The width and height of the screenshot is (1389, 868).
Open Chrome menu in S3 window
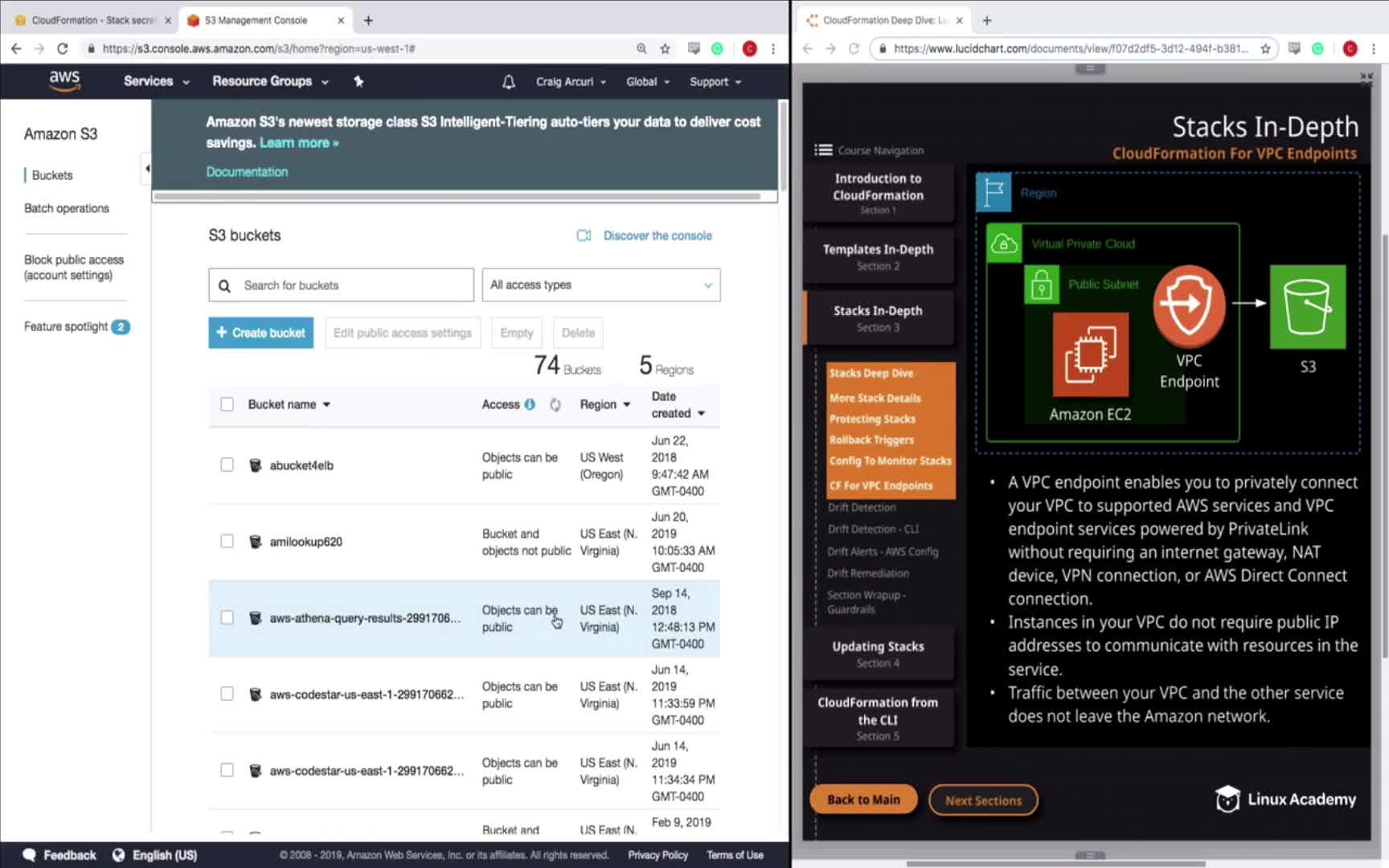pos(773,48)
